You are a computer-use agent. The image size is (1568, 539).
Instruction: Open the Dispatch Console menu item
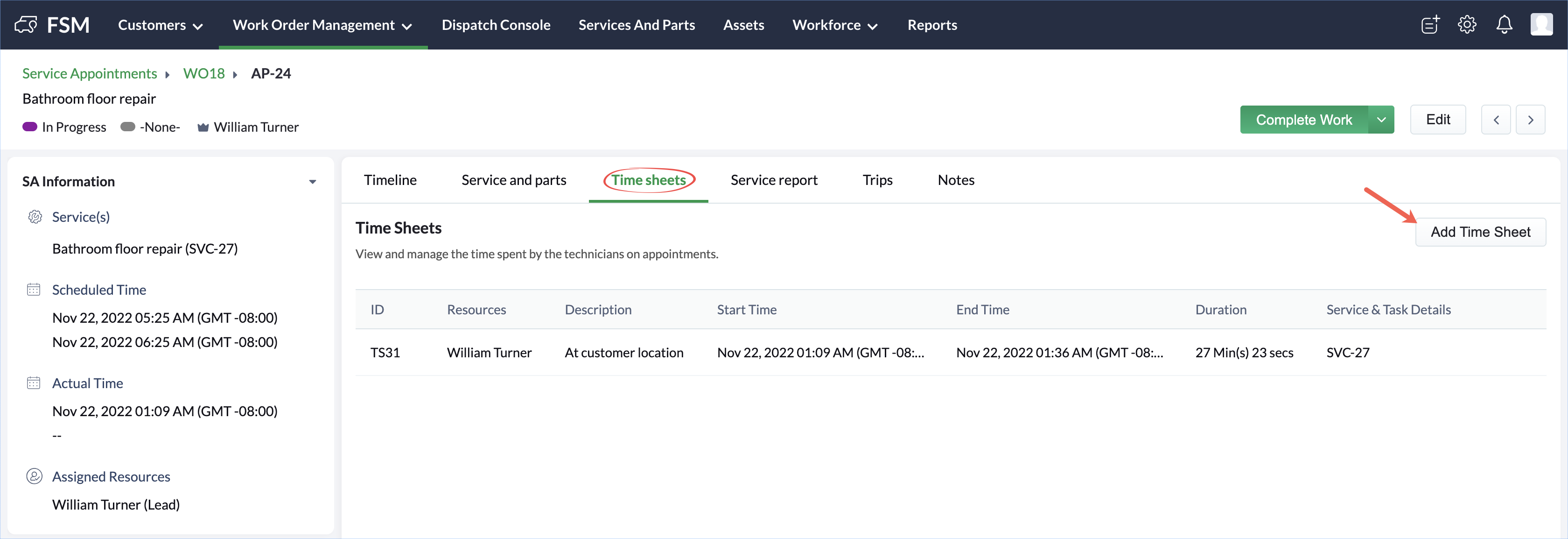click(x=496, y=25)
